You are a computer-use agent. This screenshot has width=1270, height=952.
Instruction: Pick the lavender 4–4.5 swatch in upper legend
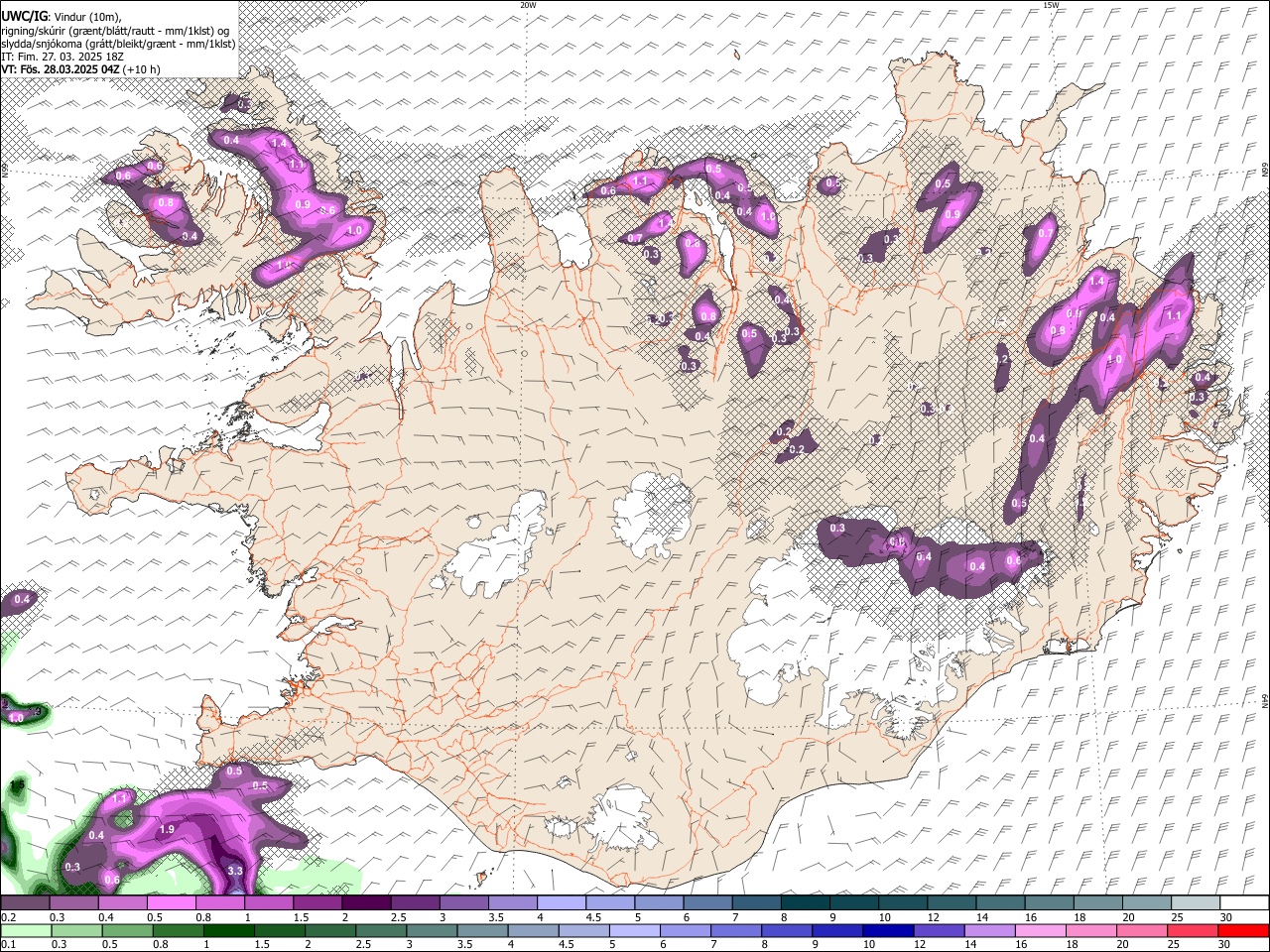562,902
